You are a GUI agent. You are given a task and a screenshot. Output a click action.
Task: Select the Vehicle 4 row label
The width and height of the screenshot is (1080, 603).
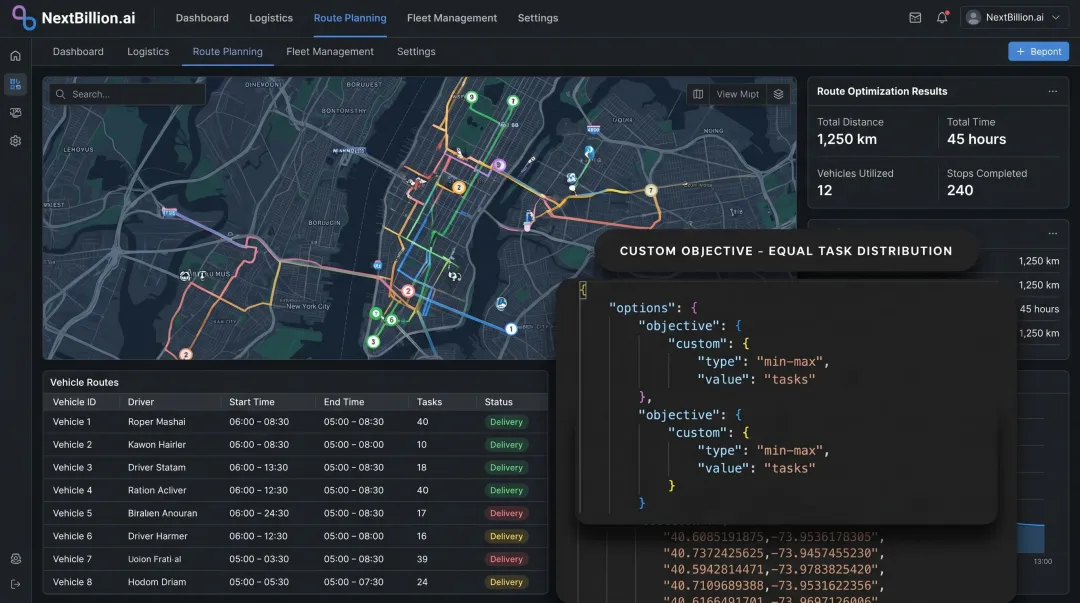[x=72, y=491]
